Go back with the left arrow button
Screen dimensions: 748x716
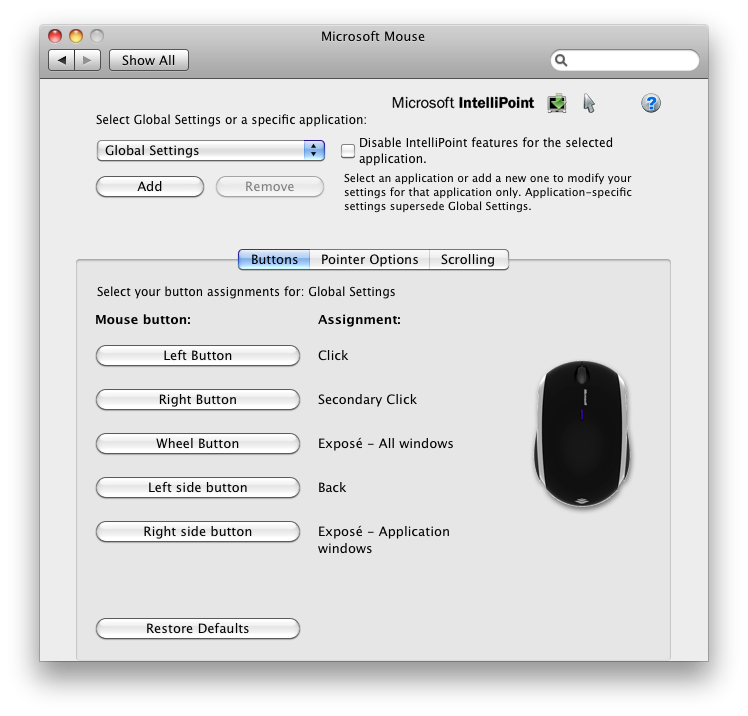coord(62,60)
